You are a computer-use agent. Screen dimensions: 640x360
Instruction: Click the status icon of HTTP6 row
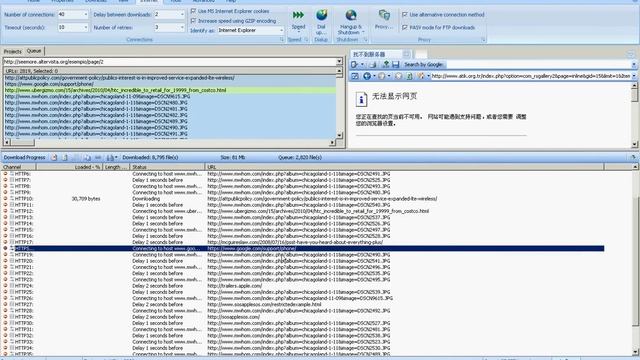pyautogui.click(x=5, y=174)
